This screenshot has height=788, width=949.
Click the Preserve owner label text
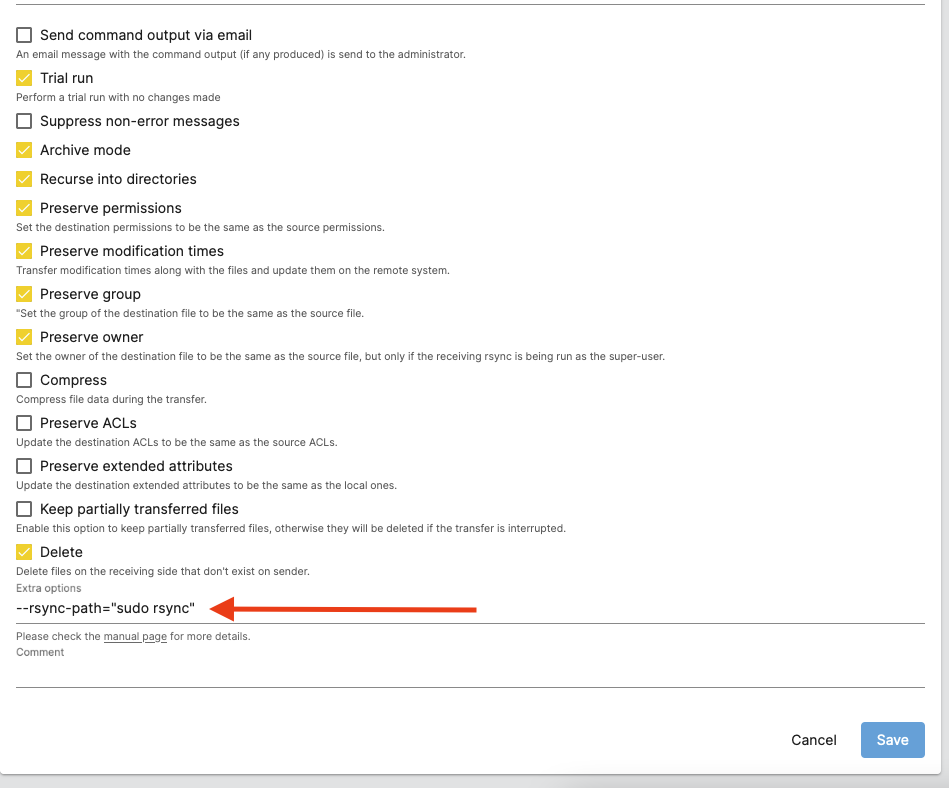click(x=92, y=337)
